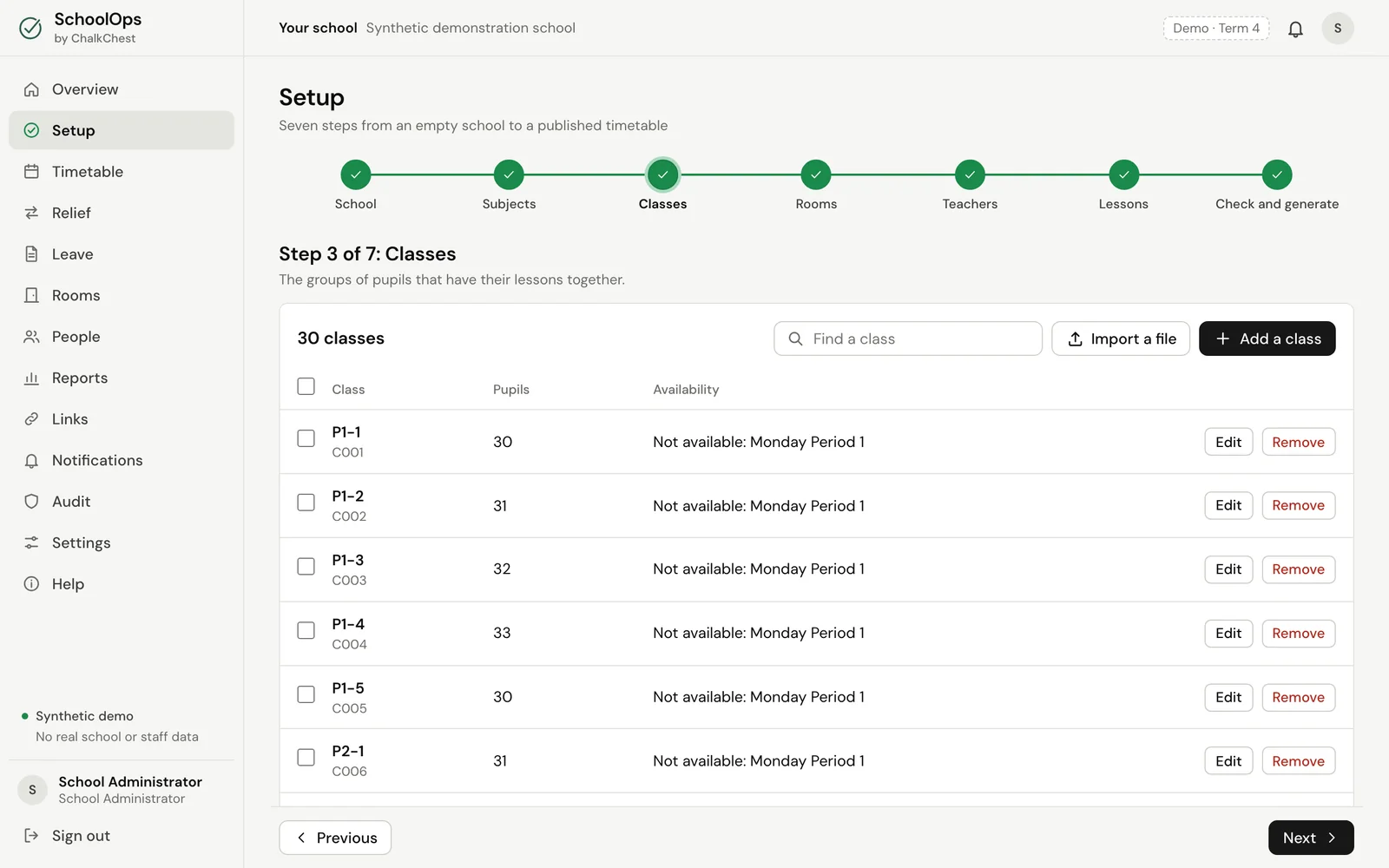Screen dimensions: 1389x868
Task: Select the P1-1 class checkbox
Action: tap(306, 438)
